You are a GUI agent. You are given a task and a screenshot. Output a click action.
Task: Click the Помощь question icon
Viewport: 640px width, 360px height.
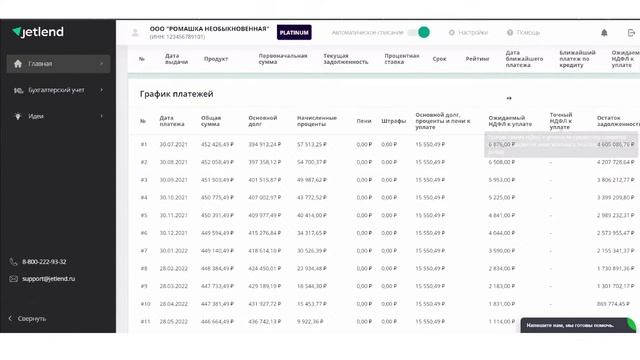[510, 33]
